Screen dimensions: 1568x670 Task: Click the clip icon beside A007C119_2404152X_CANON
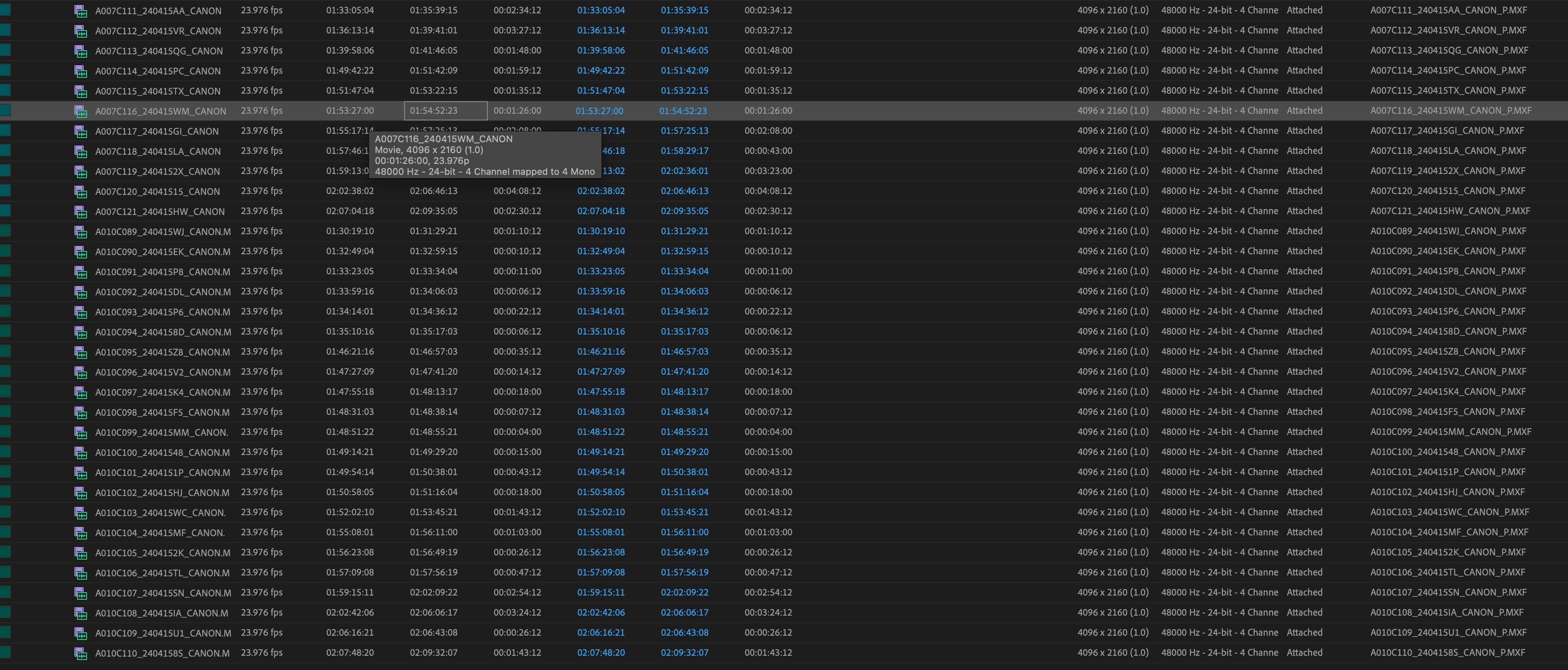point(80,171)
